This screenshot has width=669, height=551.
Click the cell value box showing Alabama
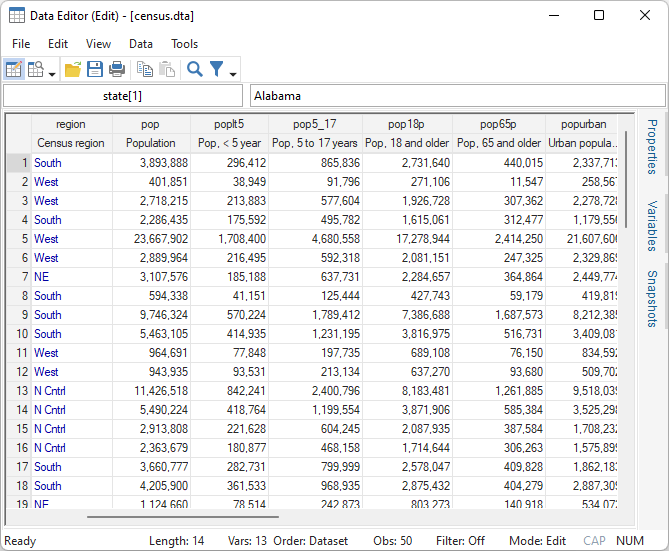tap(457, 96)
